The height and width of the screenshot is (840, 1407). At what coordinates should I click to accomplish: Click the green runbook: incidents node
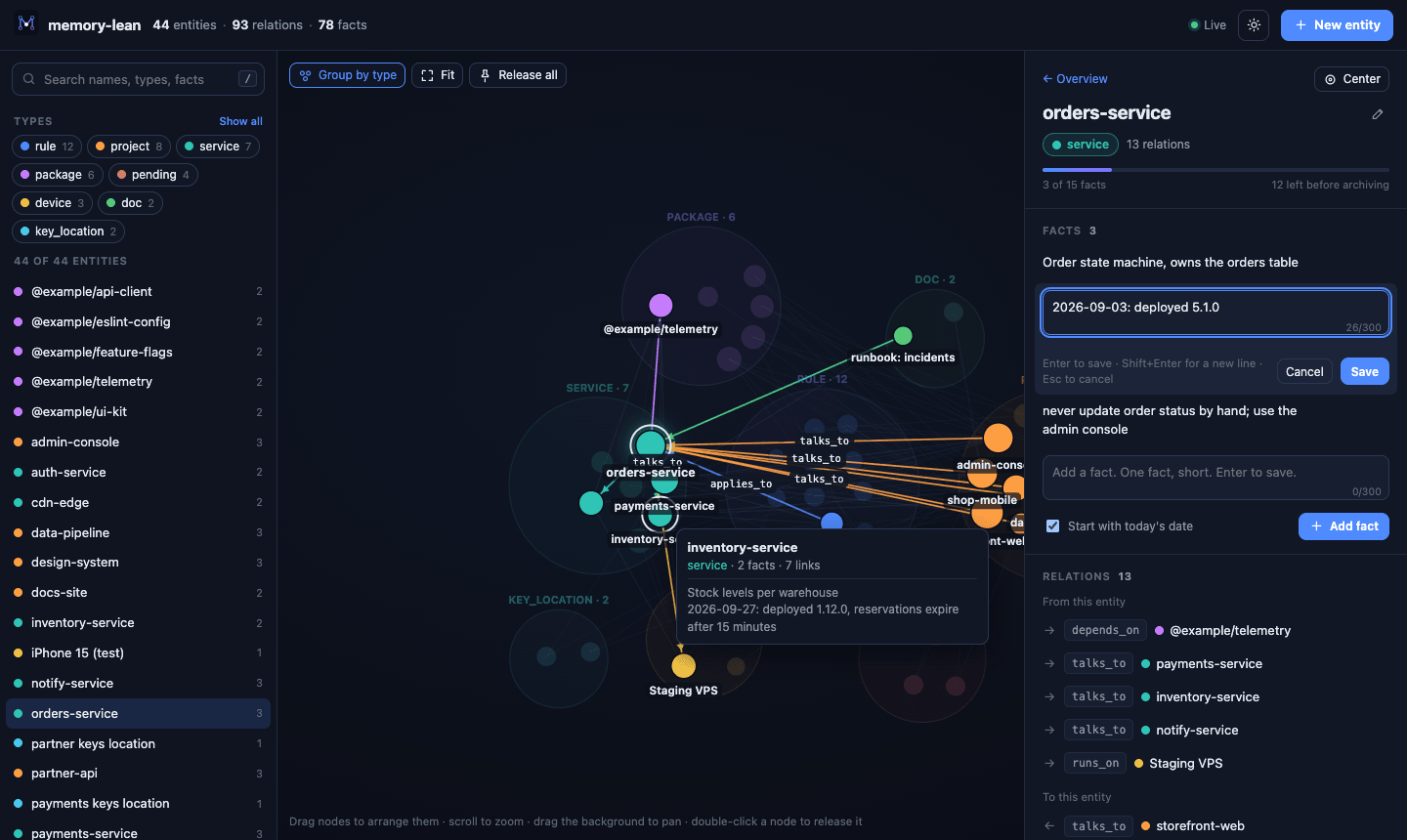(903, 335)
